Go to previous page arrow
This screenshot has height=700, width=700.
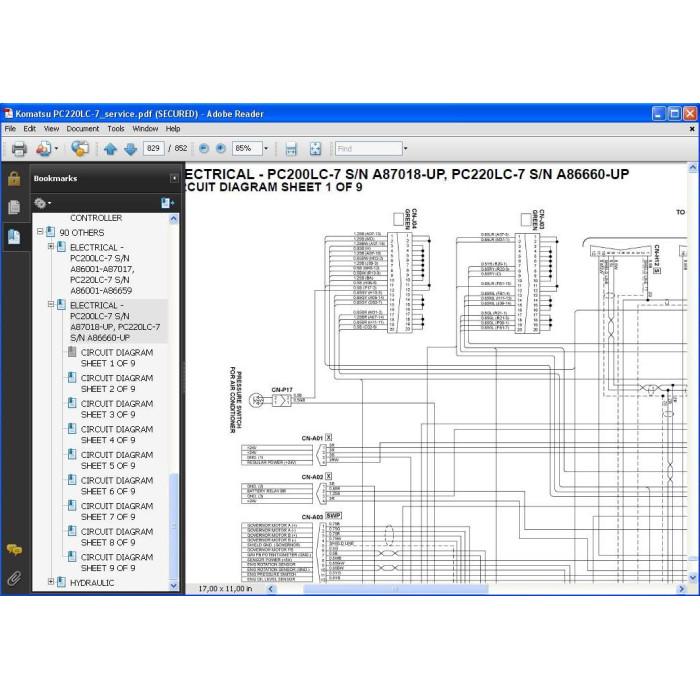pyautogui.click(x=110, y=149)
